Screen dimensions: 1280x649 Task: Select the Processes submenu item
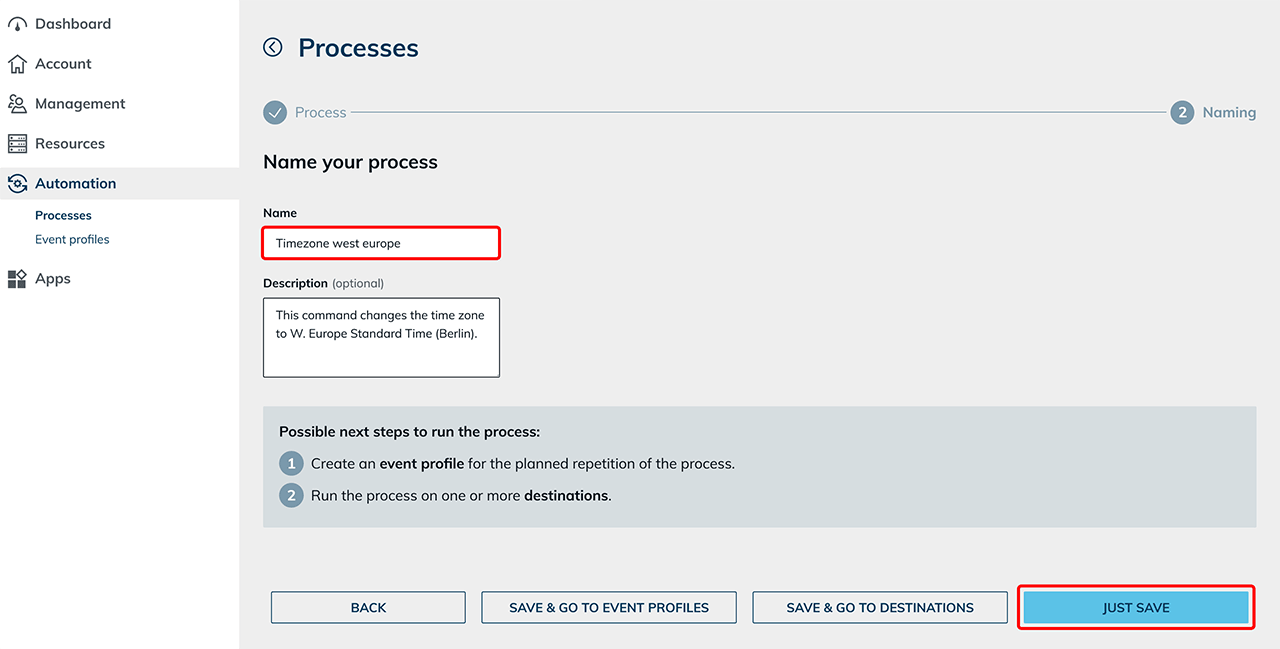63,215
